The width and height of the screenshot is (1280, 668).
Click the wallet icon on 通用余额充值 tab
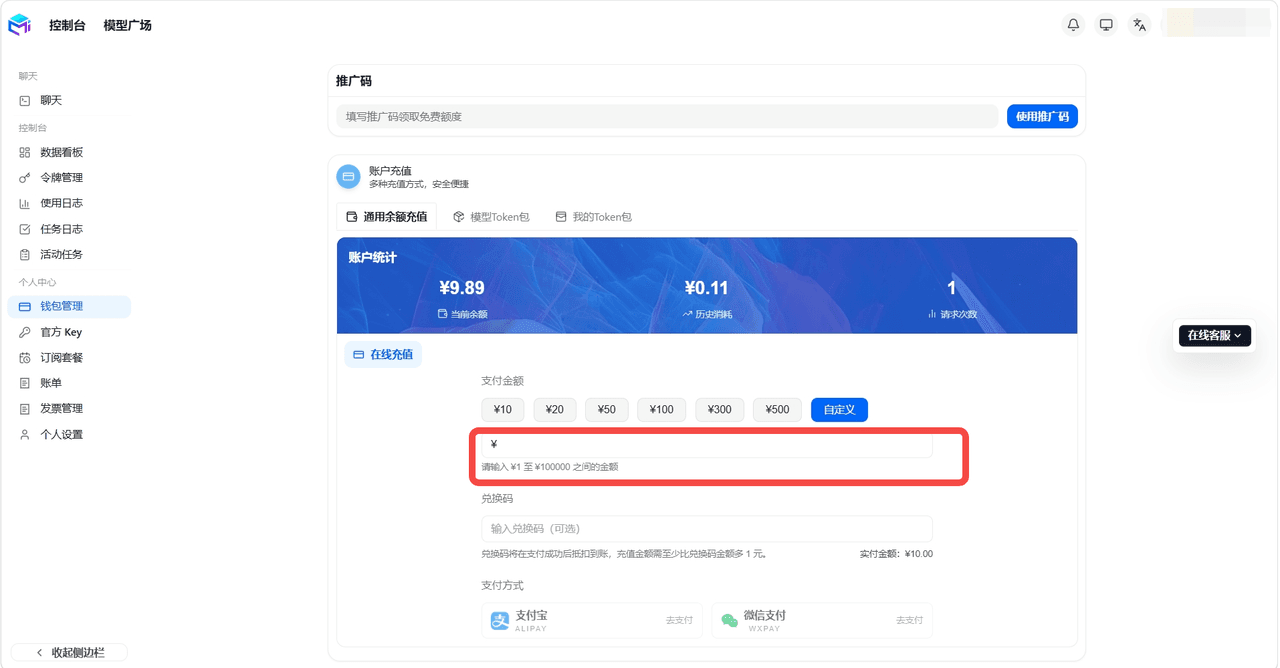click(x=352, y=217)
